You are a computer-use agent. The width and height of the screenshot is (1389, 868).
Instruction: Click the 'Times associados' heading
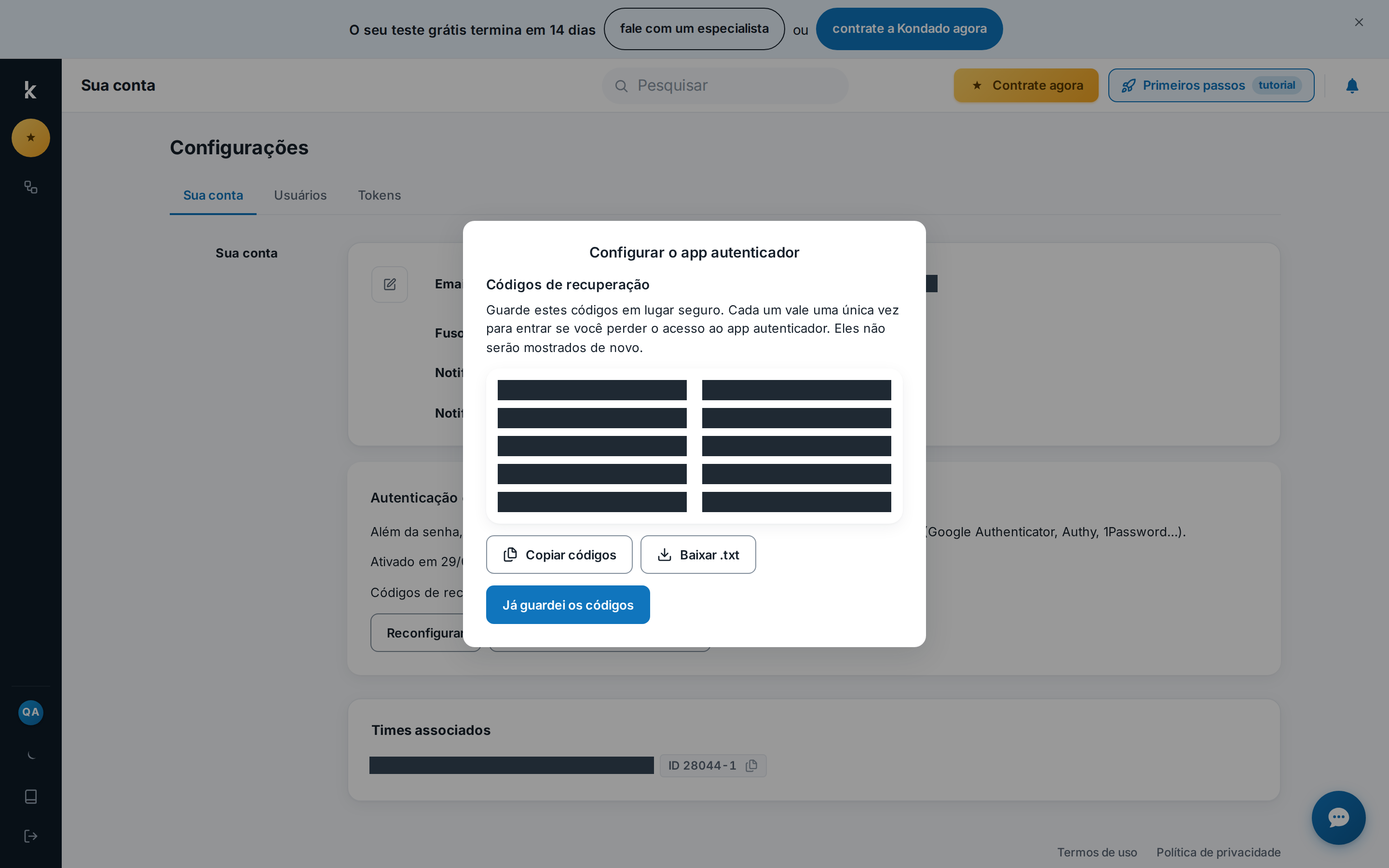[431, 730]
